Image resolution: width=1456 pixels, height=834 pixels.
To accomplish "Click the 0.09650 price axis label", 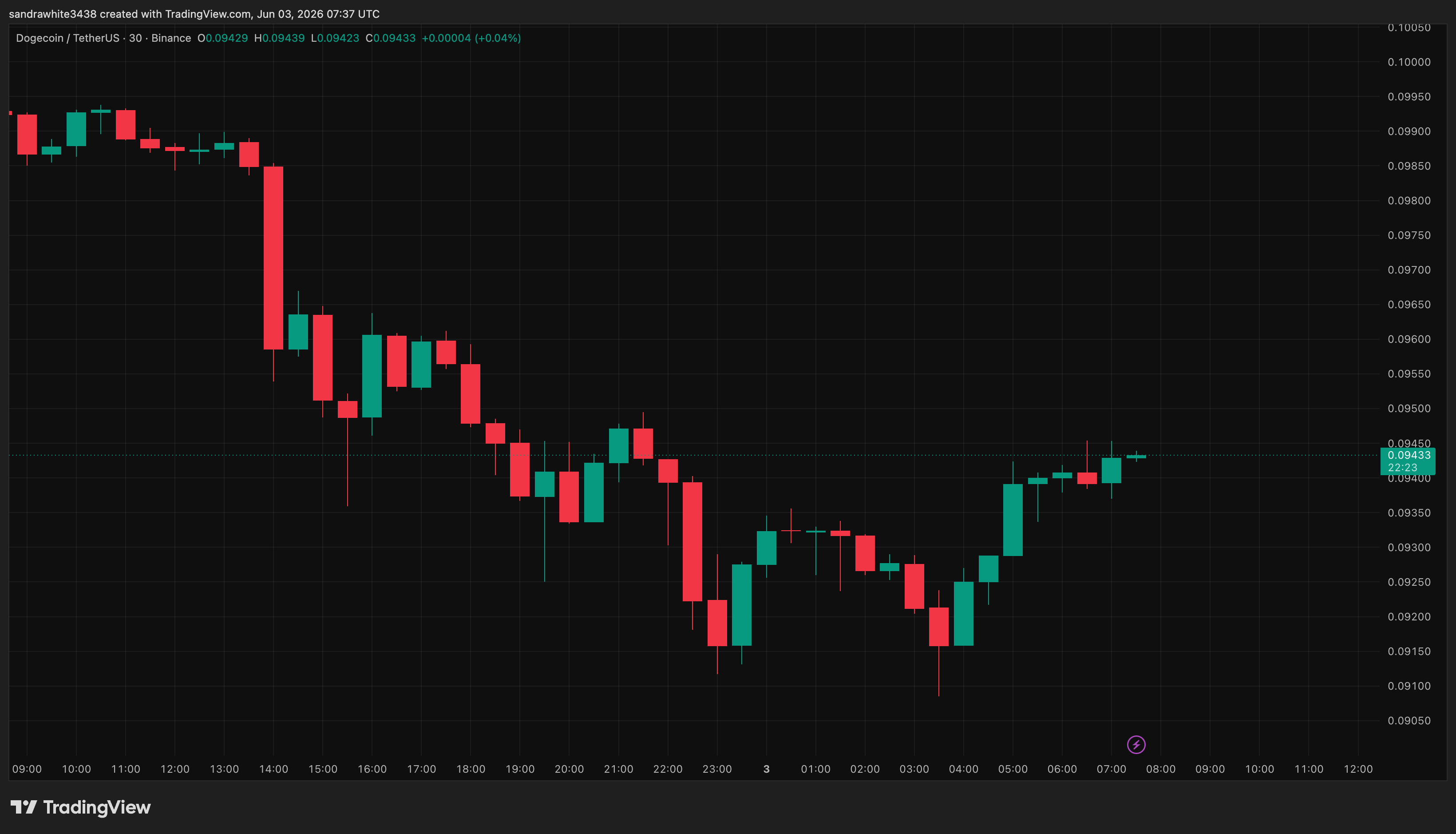I will click(x=1409, y=305).
